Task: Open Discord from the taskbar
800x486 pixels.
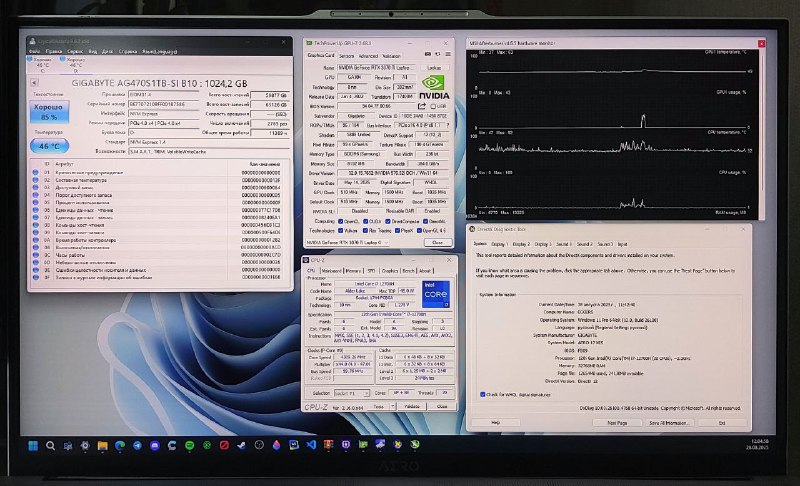Action: click(x=155, y=446)
